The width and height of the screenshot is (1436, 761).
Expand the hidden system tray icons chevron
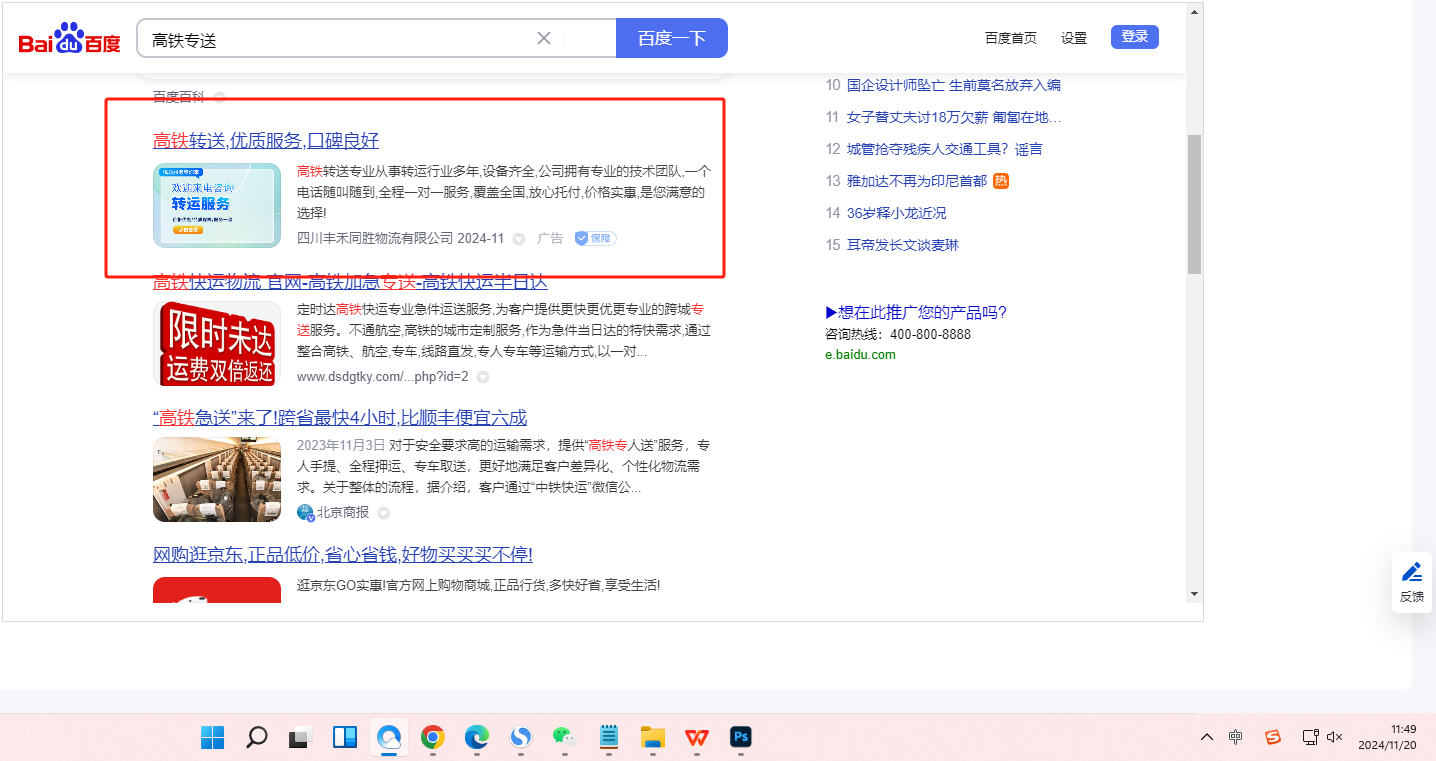[x=1207, y=738]
